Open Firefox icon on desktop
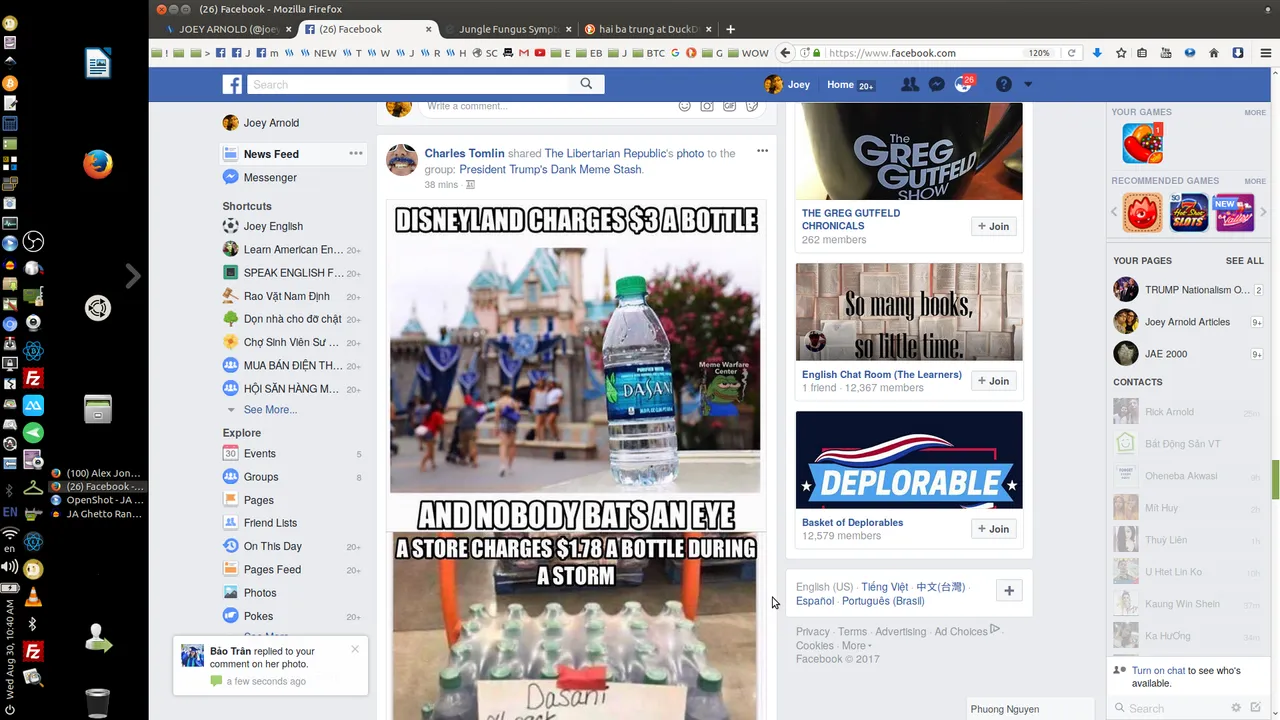 97,164
